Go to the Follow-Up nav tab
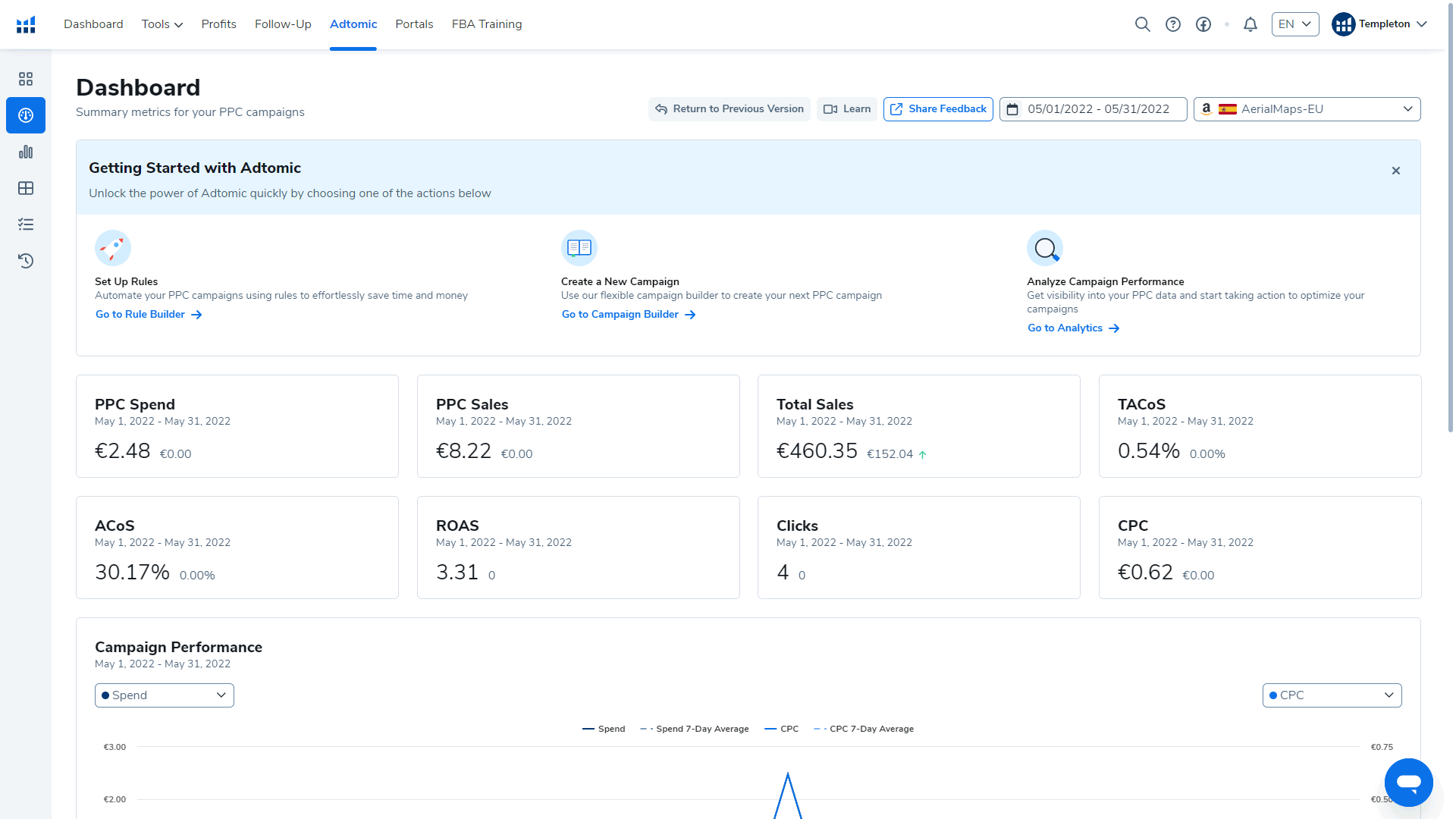The width and height of the screenshot is (1456, 819). click(283, 24)
